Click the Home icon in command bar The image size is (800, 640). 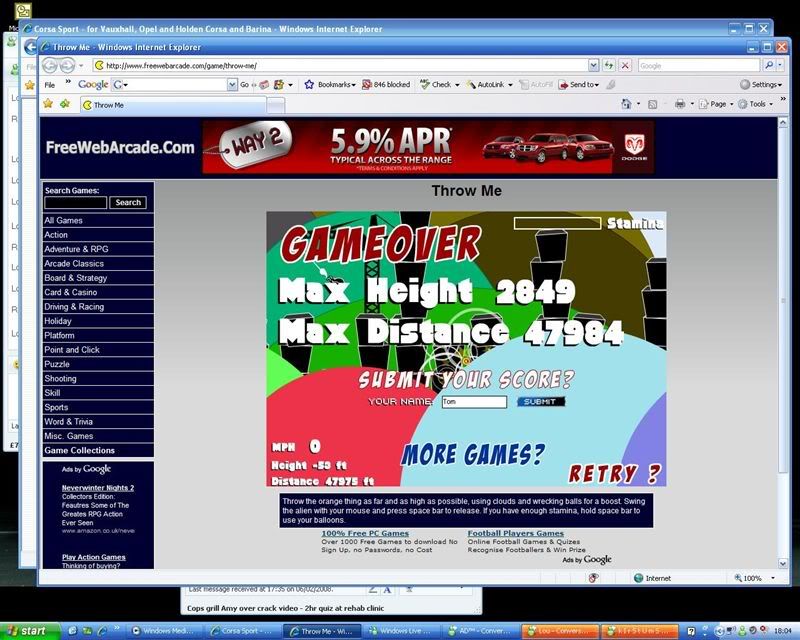[626, 104]
